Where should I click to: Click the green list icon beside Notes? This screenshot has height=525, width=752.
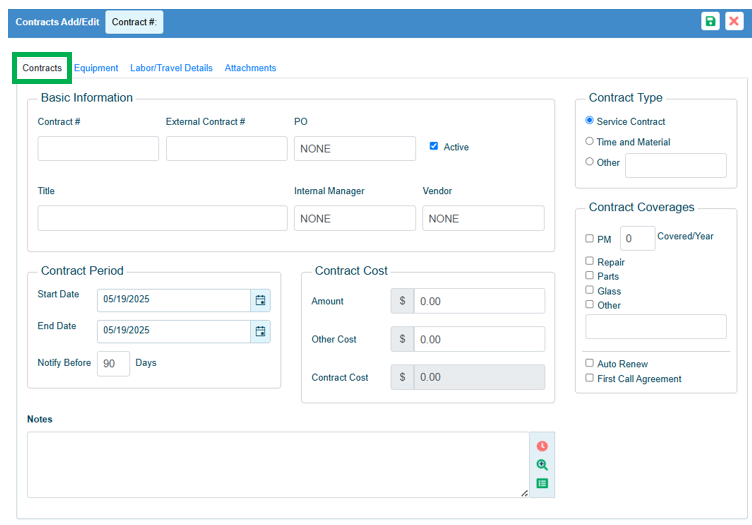(x=542, y=483)
